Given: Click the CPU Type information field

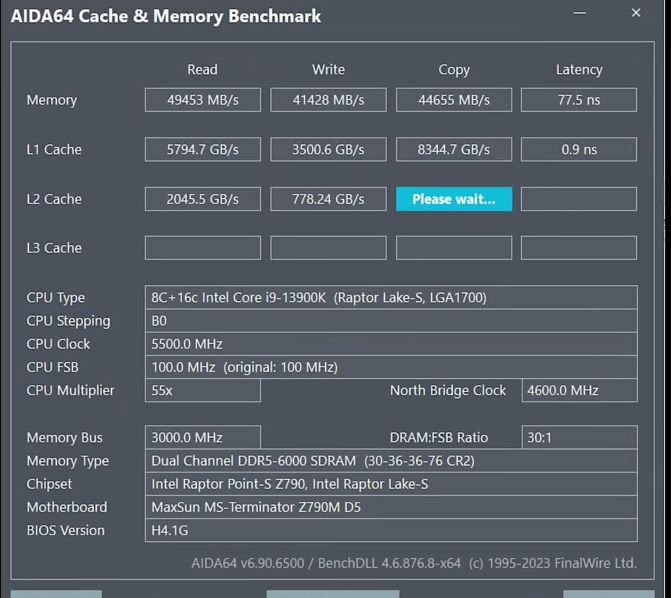Looking at the screenshot, I should [391, 298].
